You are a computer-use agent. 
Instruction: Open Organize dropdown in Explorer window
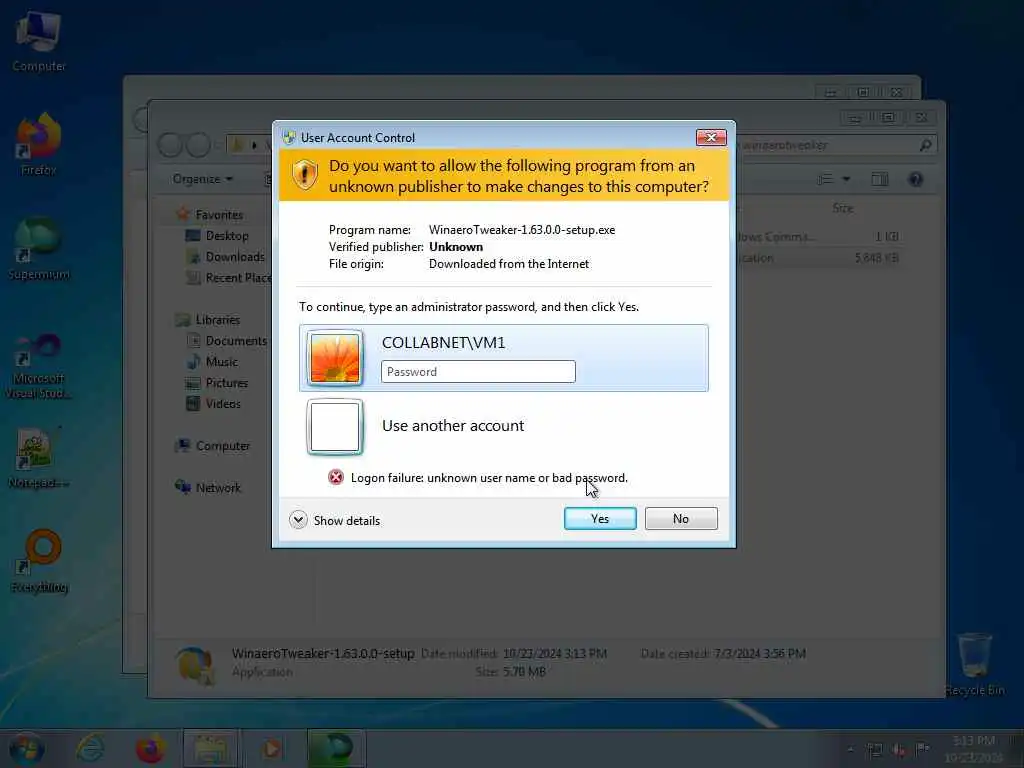tap(202, 179)
